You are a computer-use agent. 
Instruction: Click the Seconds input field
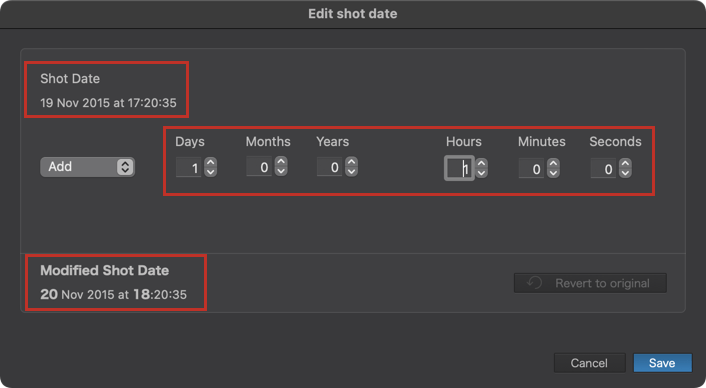point(603,168)
